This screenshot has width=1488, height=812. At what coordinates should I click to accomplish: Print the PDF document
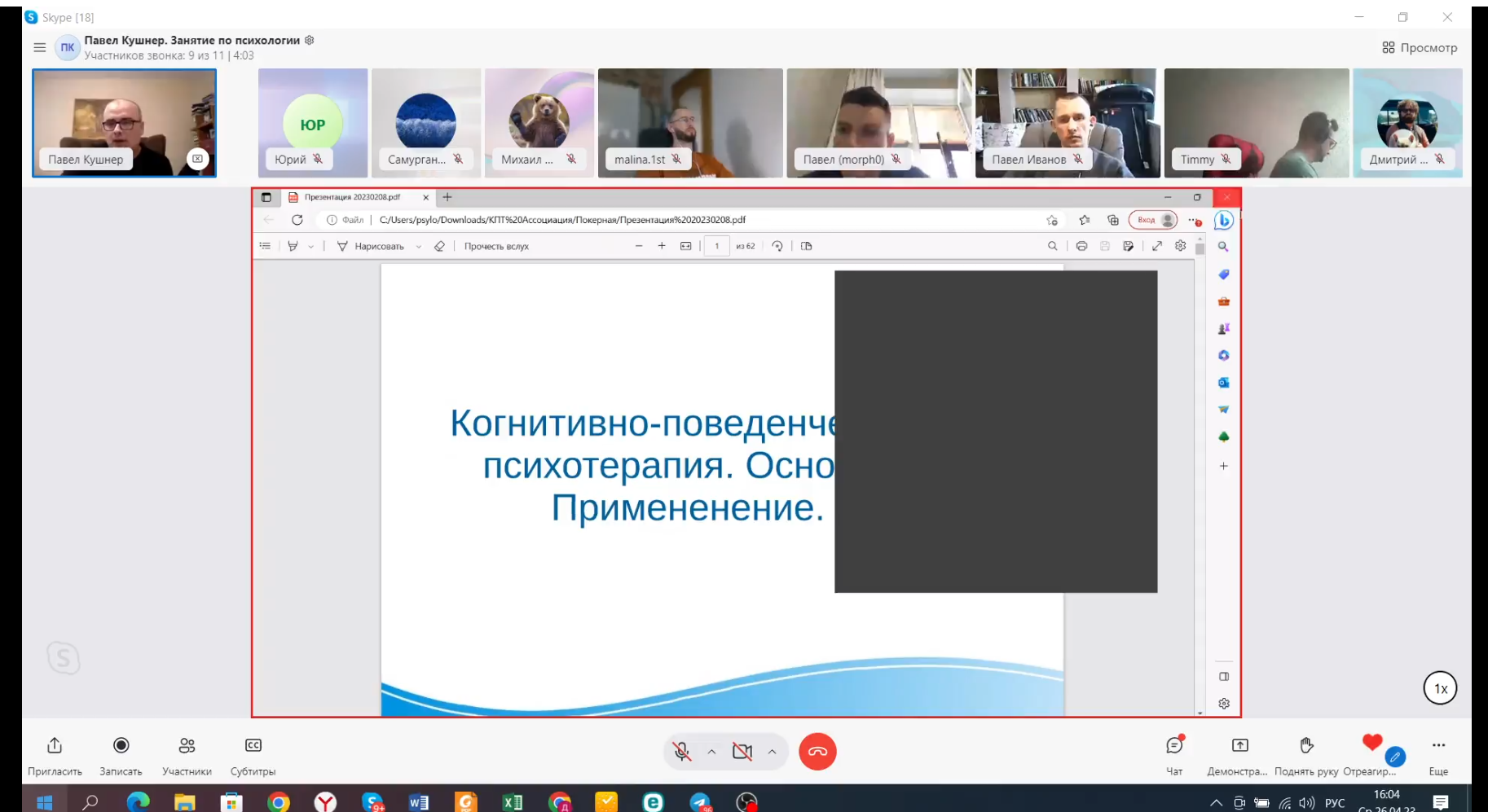coord(1081,246)
